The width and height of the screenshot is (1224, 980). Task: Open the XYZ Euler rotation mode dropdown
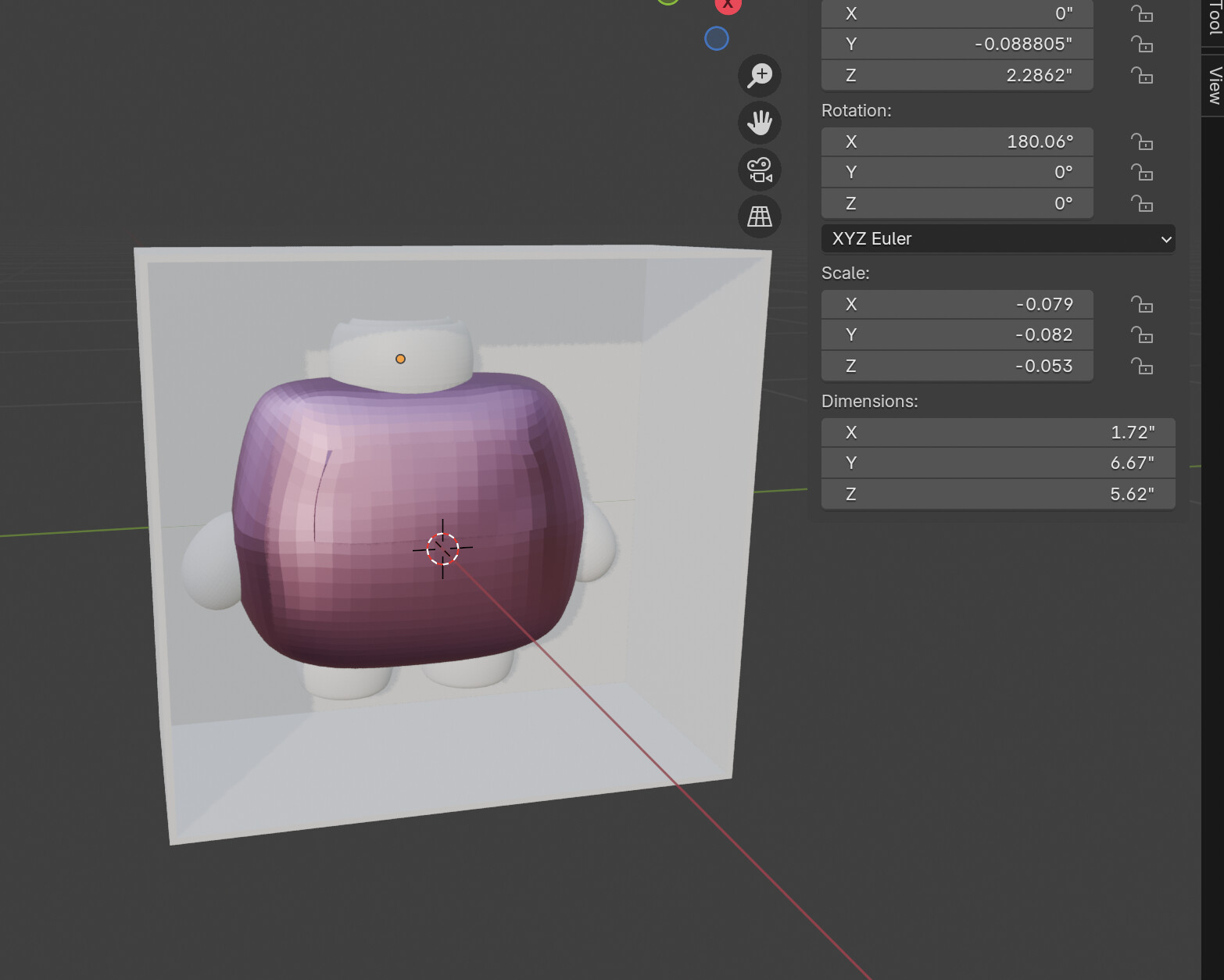coord(998,239)
